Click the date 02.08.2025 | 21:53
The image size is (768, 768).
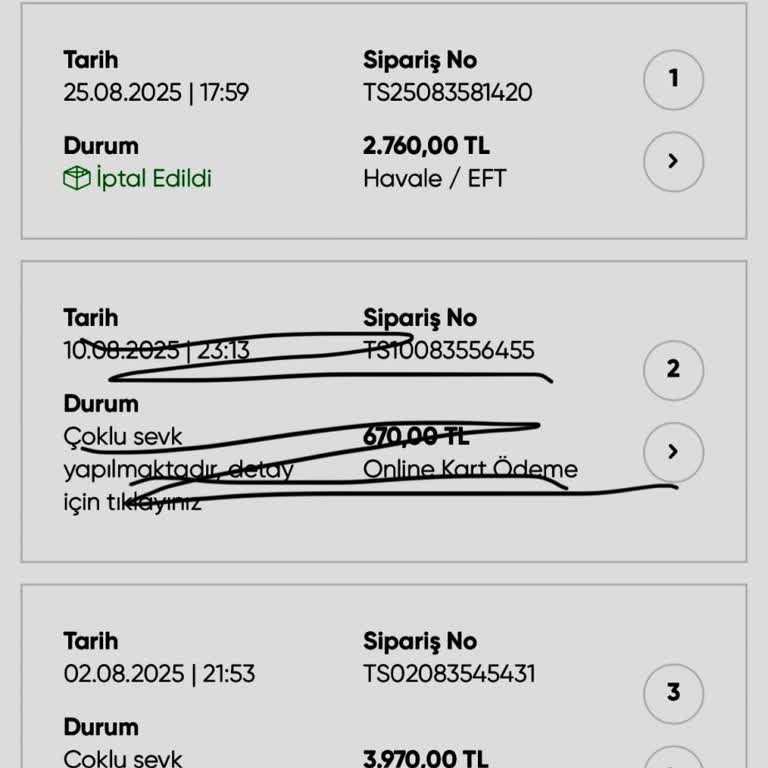pyautogui.click(x=159, y=674)
